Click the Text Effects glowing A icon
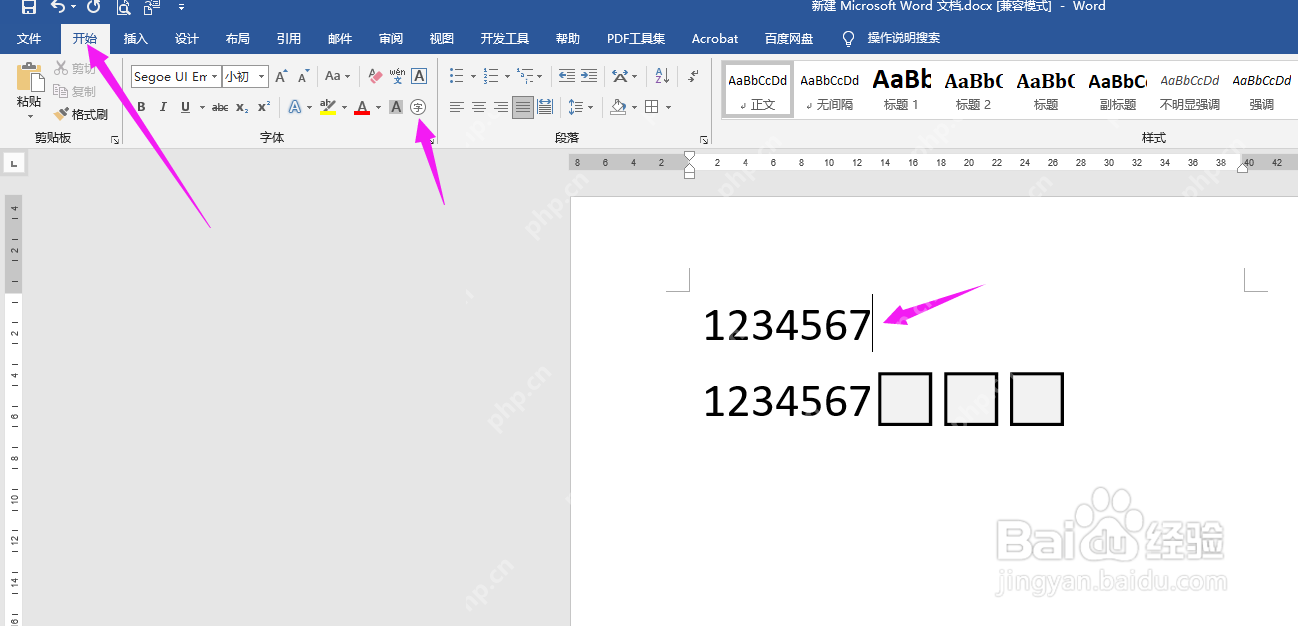 (295, 107)
